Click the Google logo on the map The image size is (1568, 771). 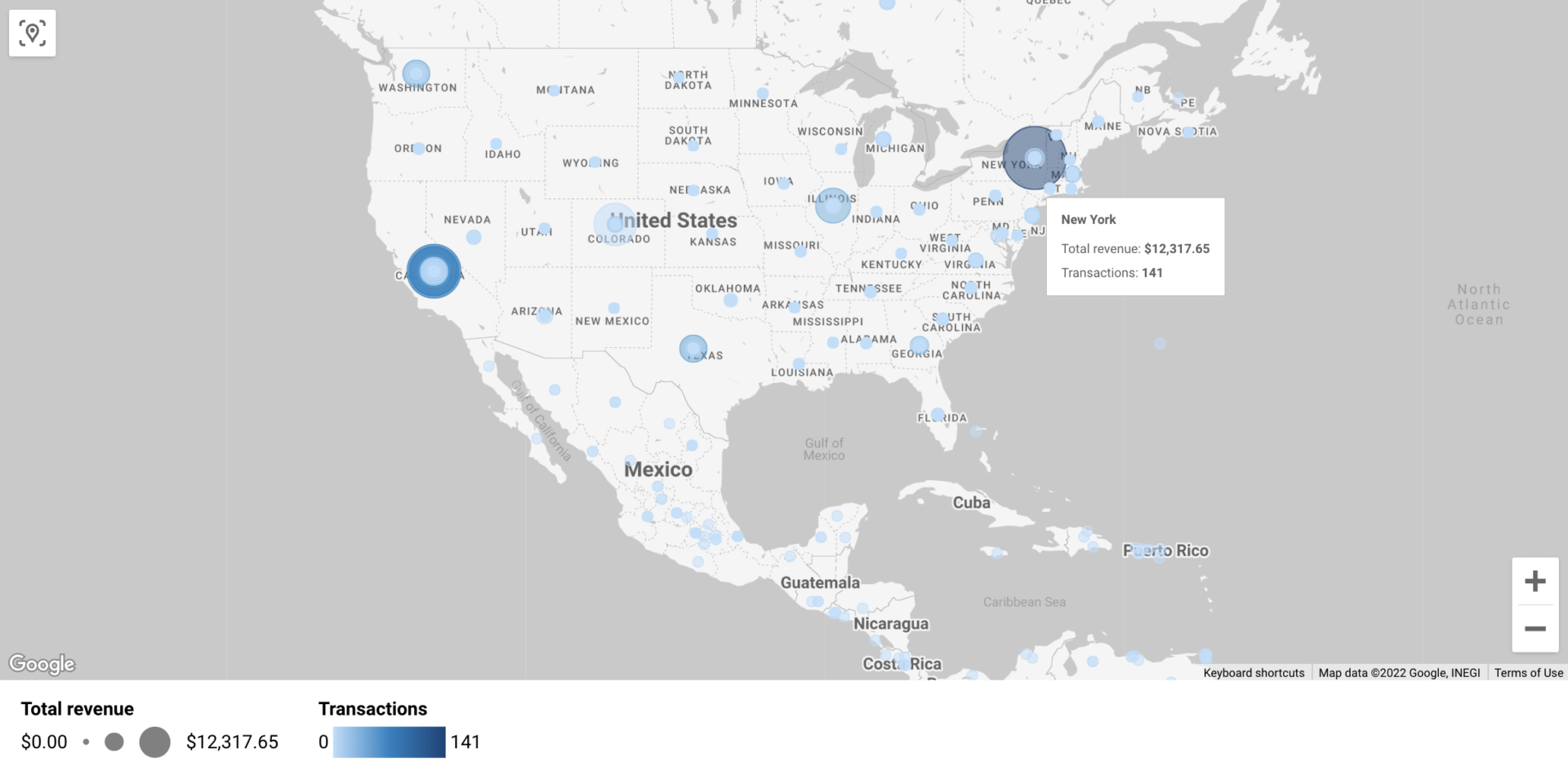(41, 664)
